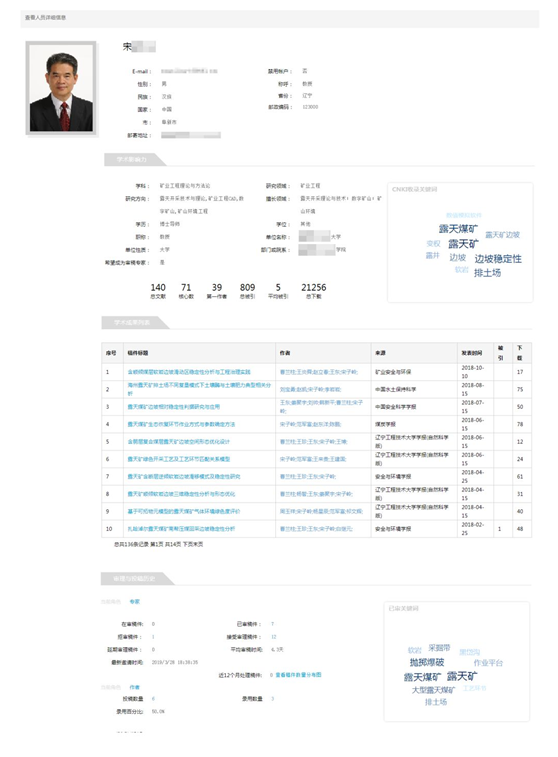Click keyword 抛掷爆破 in reviewed keywords cloud
Screen dimensions: 558x757
(x=427, y=662)
